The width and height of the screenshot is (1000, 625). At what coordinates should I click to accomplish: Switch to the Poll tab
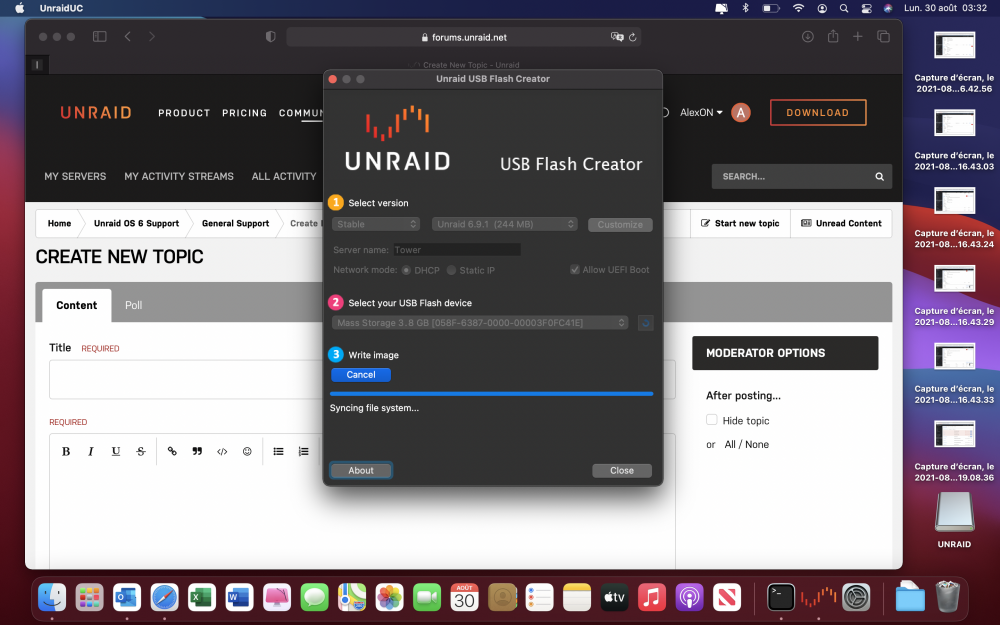point(133,305)
